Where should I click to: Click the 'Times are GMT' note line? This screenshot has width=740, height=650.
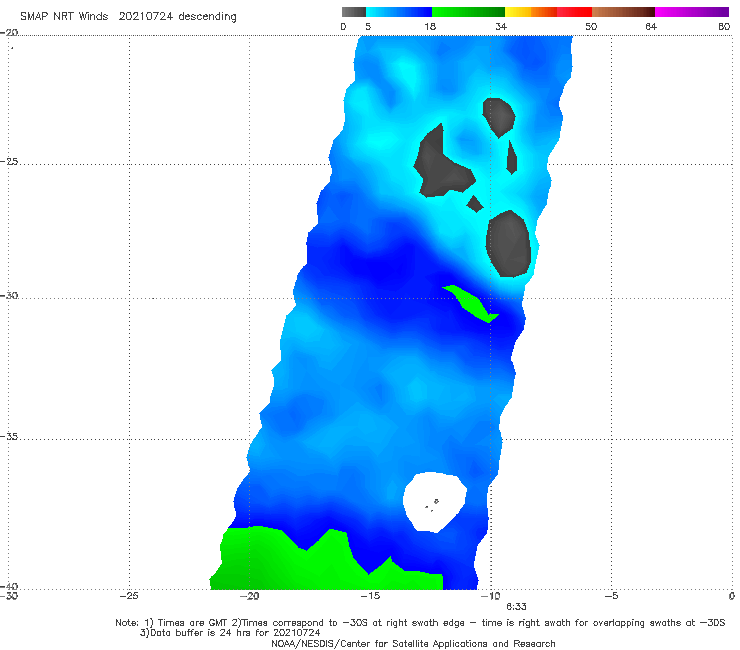(420, 623)
